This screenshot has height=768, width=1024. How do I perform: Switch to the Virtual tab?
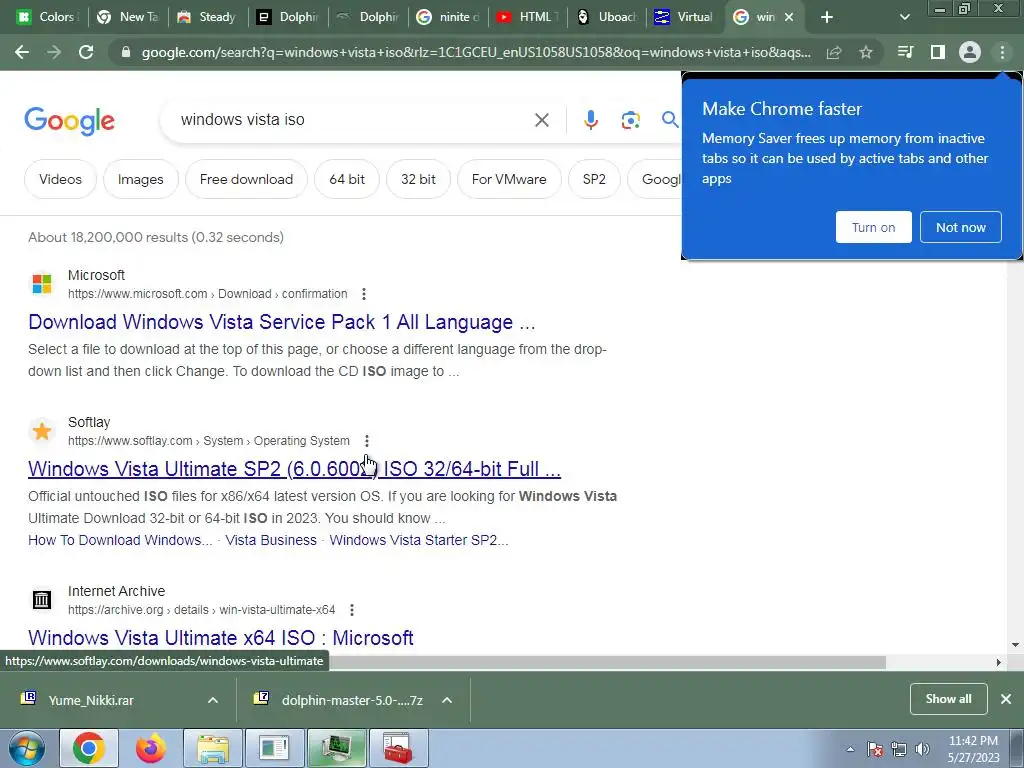coord(684,17)
